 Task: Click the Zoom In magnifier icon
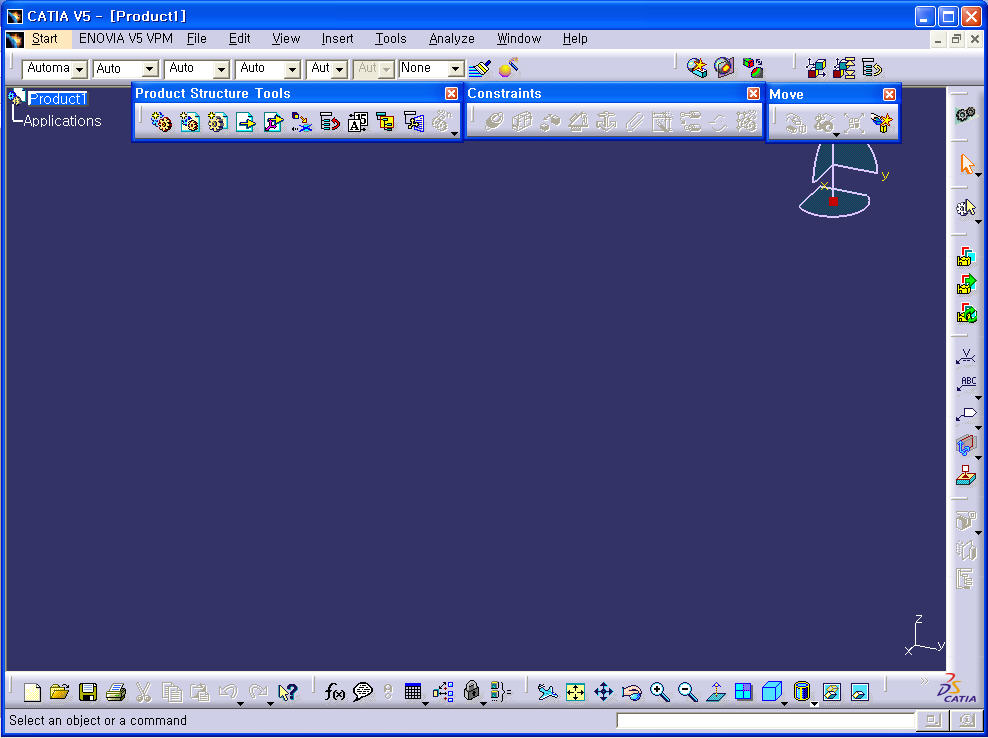tap(659, 692)
